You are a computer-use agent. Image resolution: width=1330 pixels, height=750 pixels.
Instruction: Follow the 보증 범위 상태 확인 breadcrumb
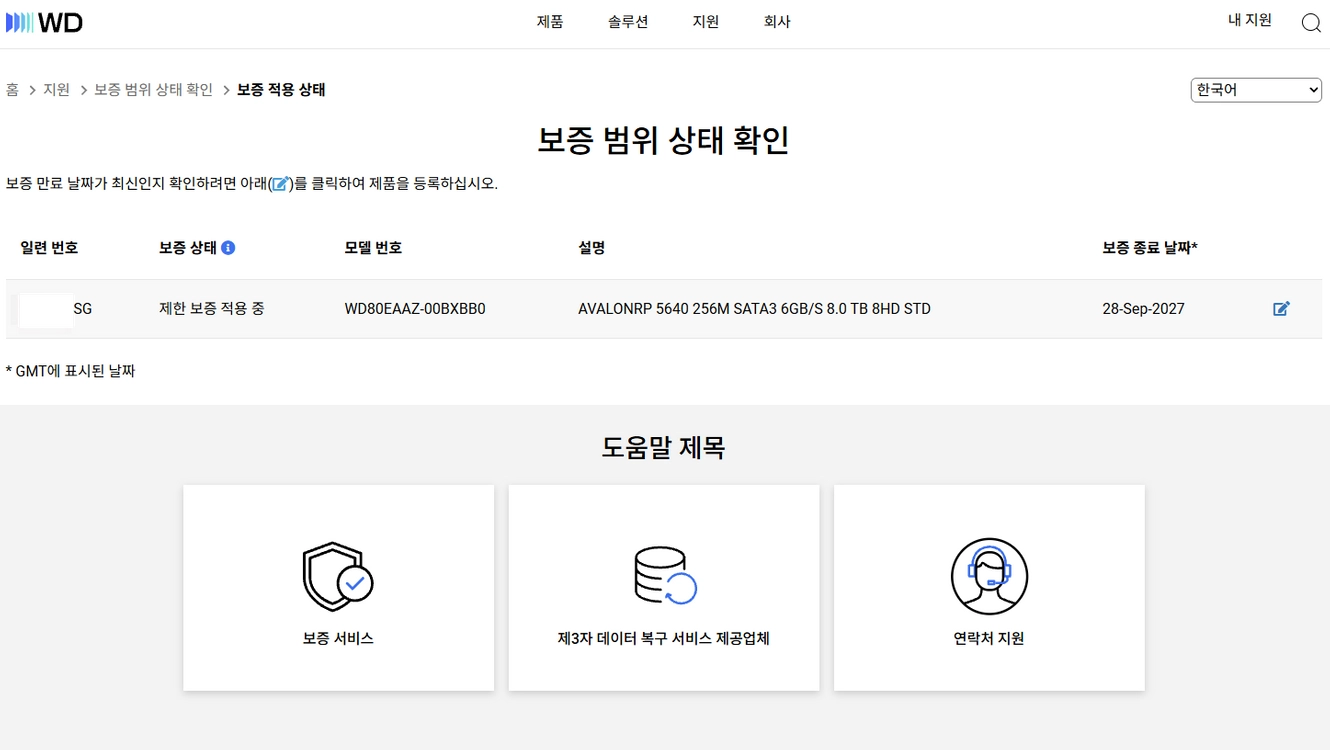pyautogui.click(x=153, y=90)
